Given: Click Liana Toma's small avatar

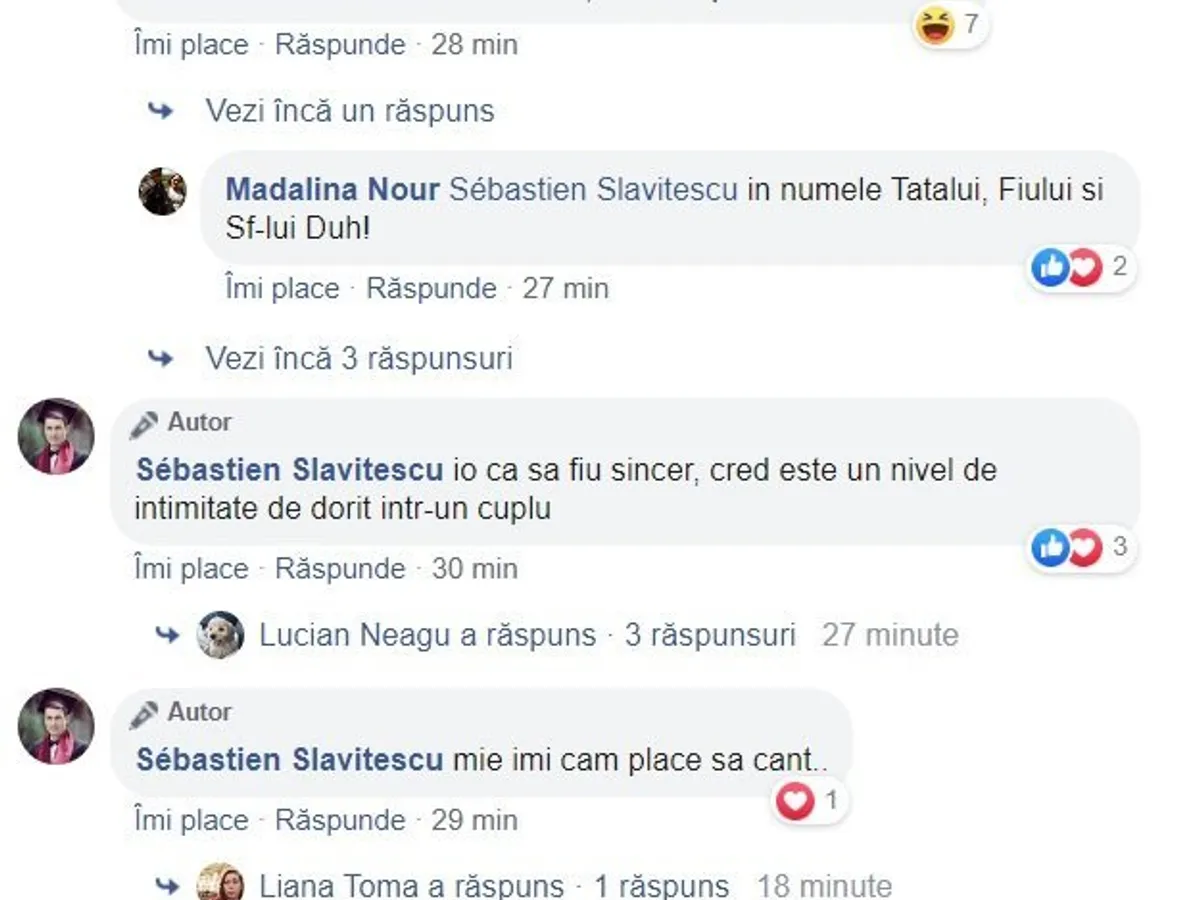Looking at the screenshot, I should point(220,883).
